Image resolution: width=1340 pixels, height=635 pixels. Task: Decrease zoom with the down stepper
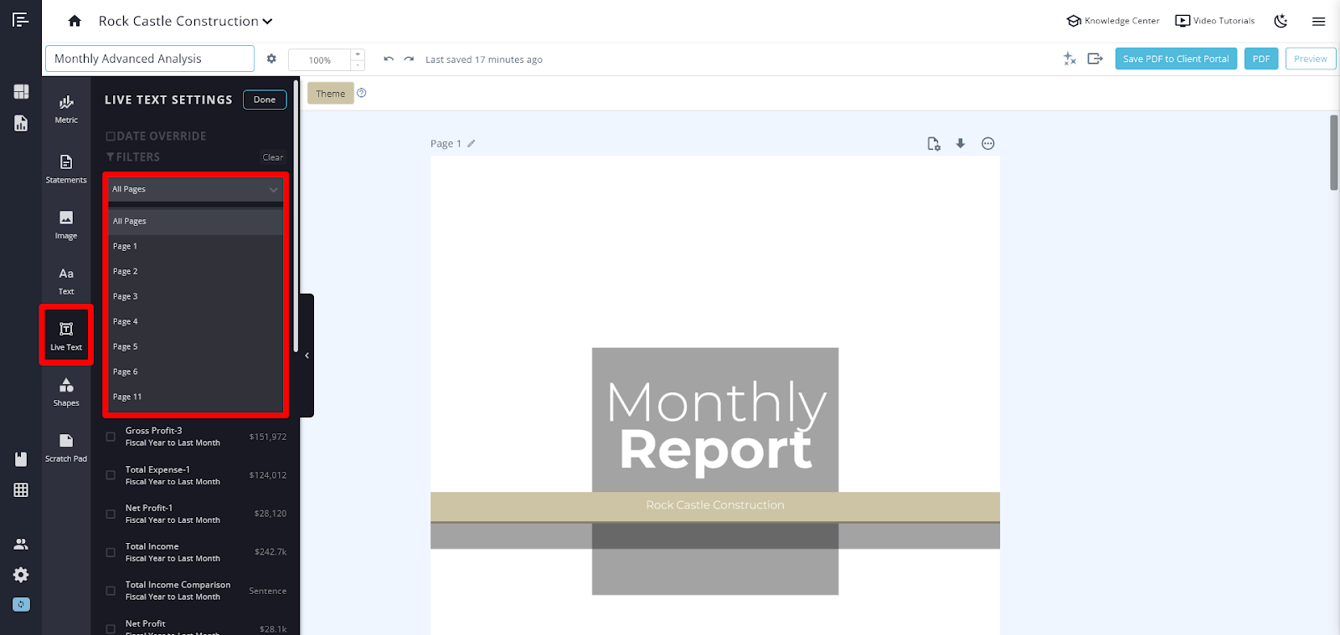coord(358,65)
